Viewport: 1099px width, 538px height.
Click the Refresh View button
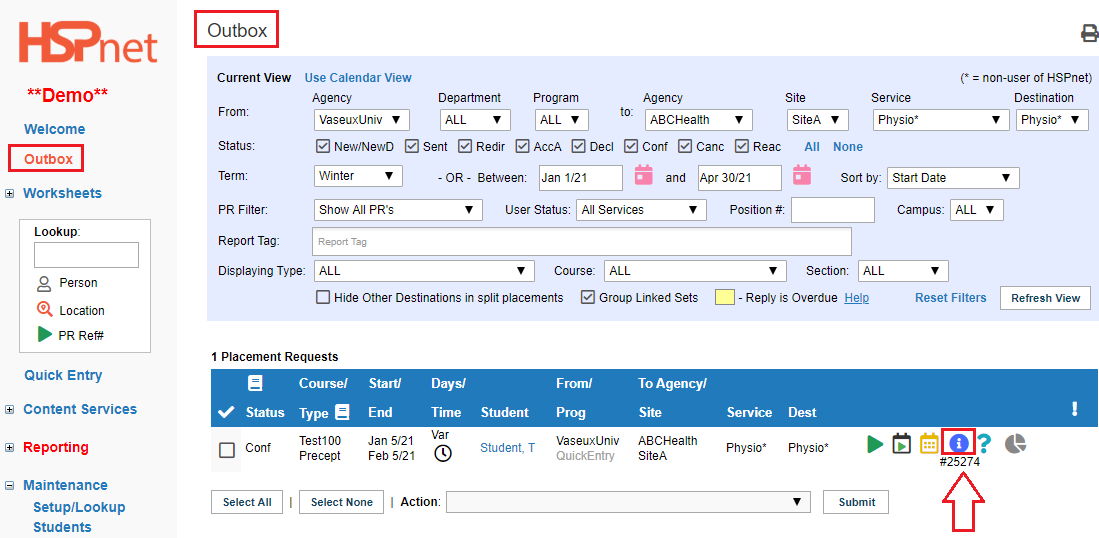point(1045,298)
